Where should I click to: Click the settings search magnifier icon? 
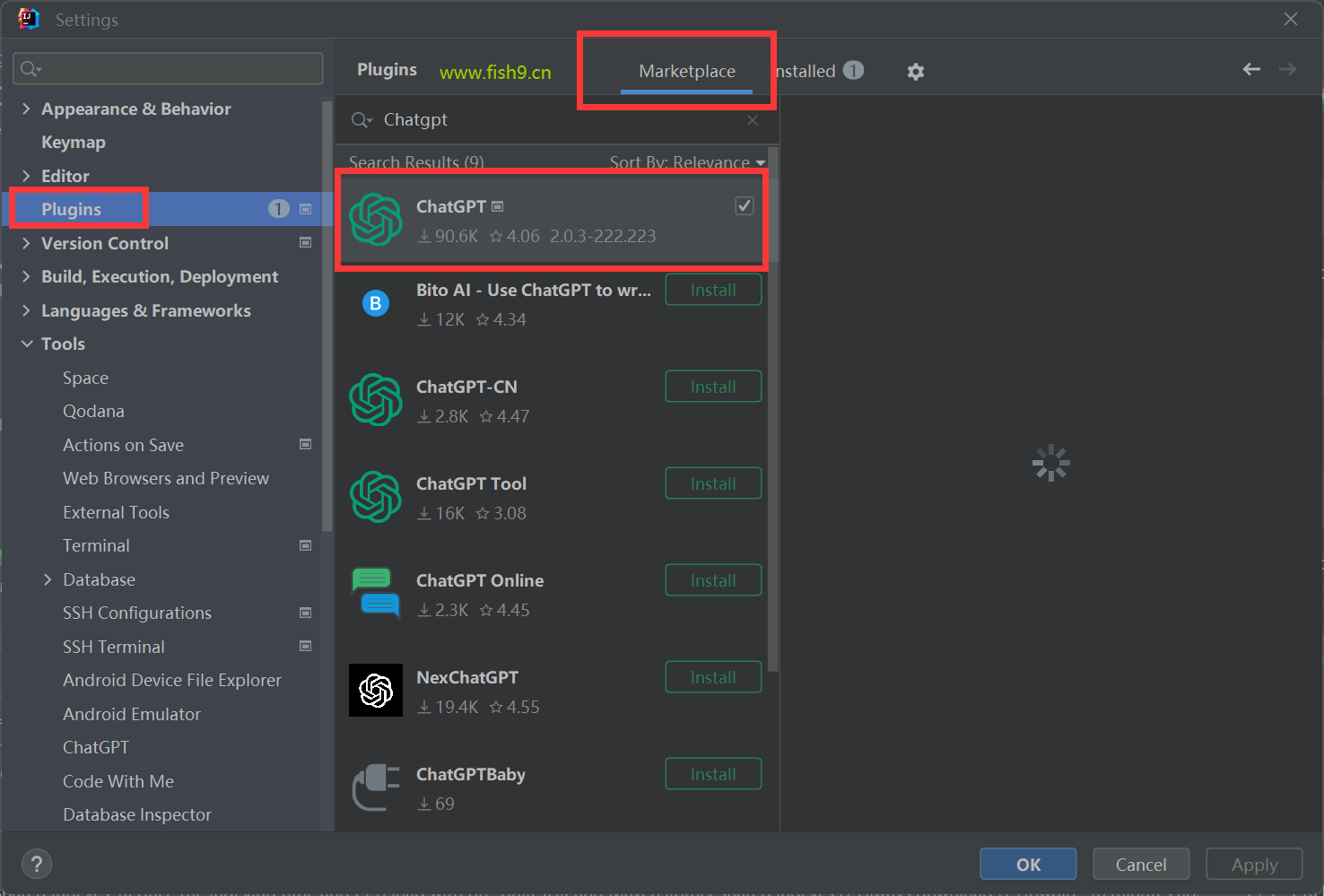[30, 69]
